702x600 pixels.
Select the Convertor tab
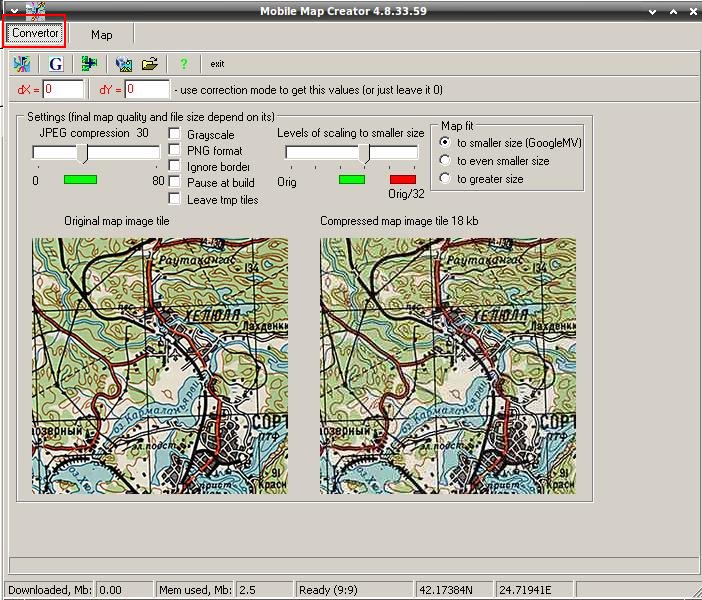click(x=35, y=34)
